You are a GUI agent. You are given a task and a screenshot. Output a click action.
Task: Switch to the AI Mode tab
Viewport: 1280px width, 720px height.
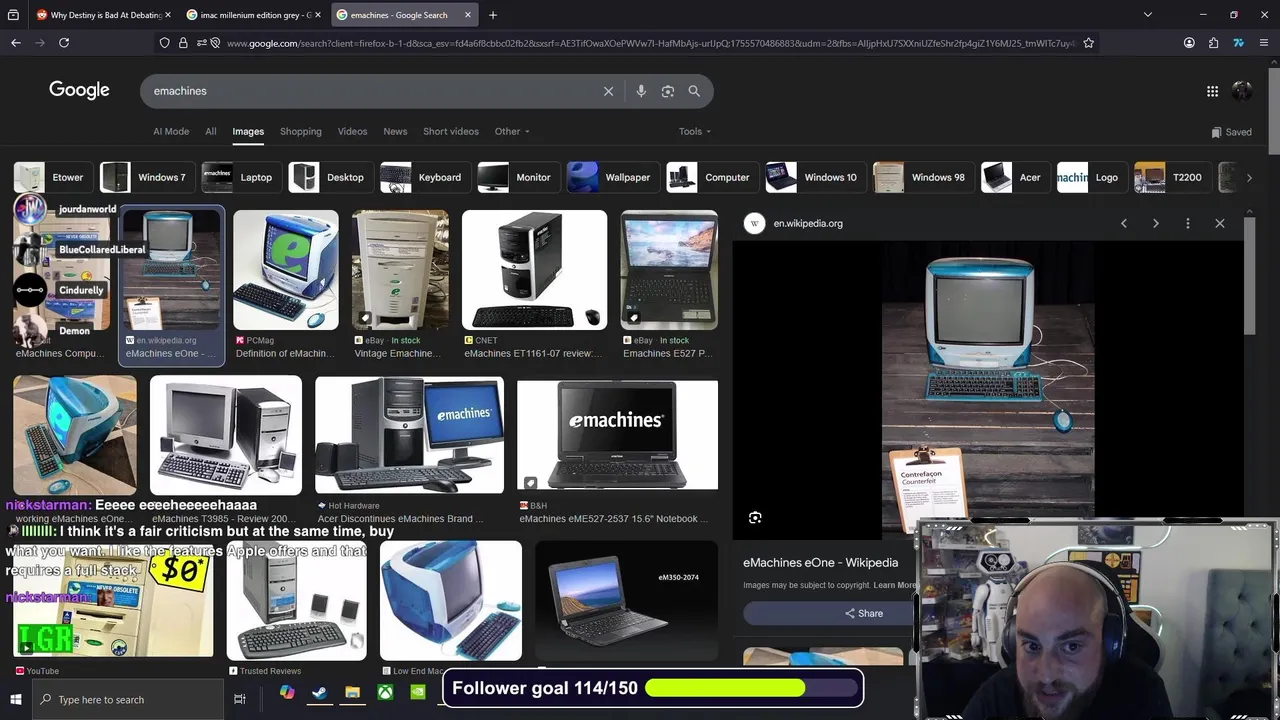click(171, 131)
